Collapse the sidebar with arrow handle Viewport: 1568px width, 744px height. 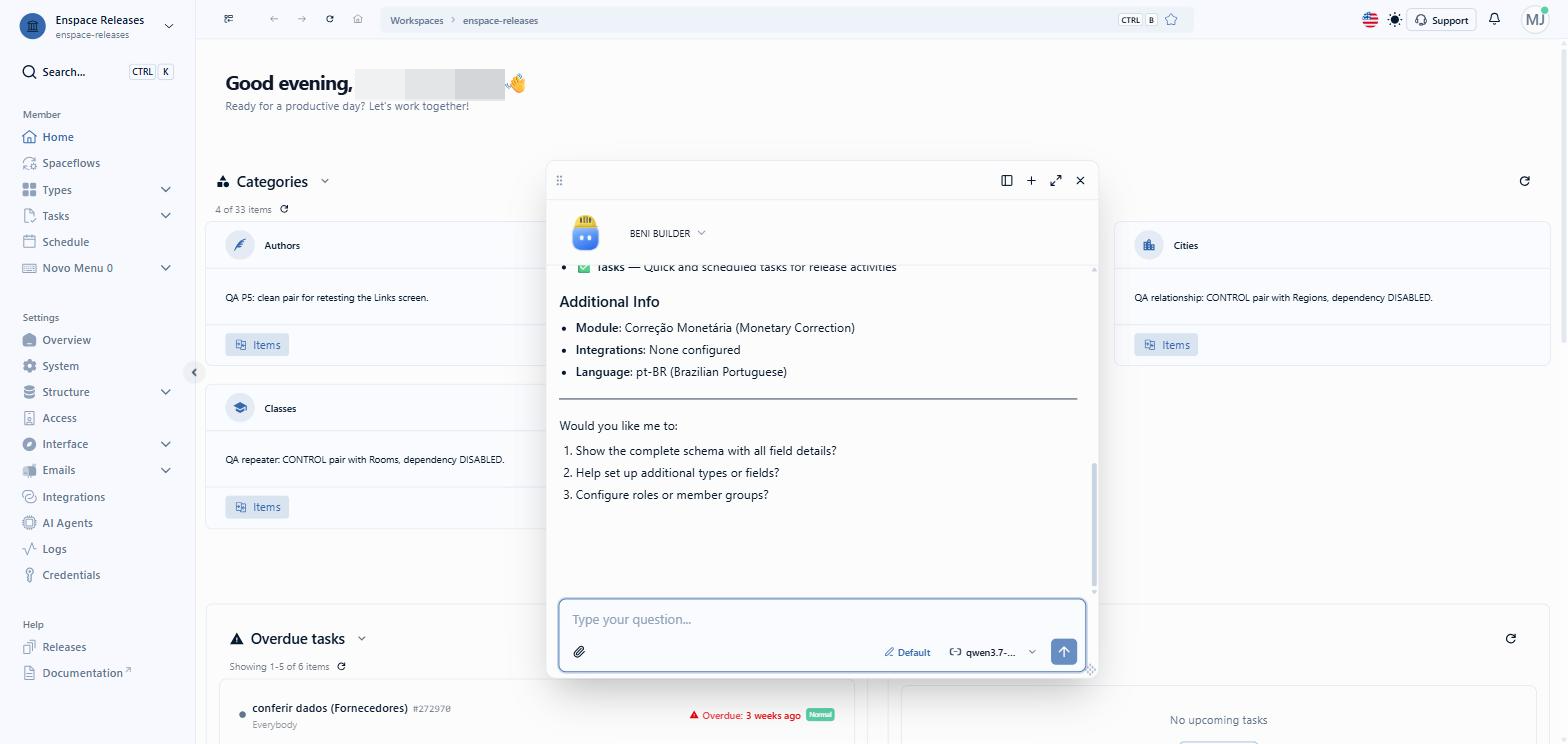194,372
